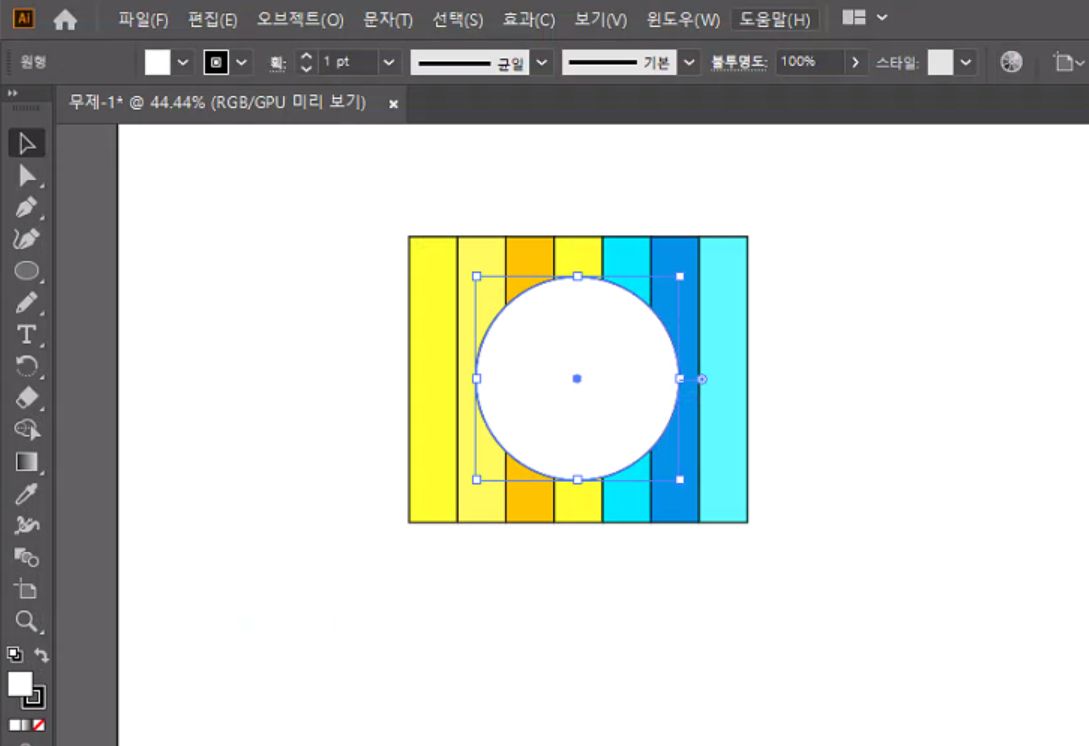
Task: Select the Pen tool
Action: click(x=27, y=208)
